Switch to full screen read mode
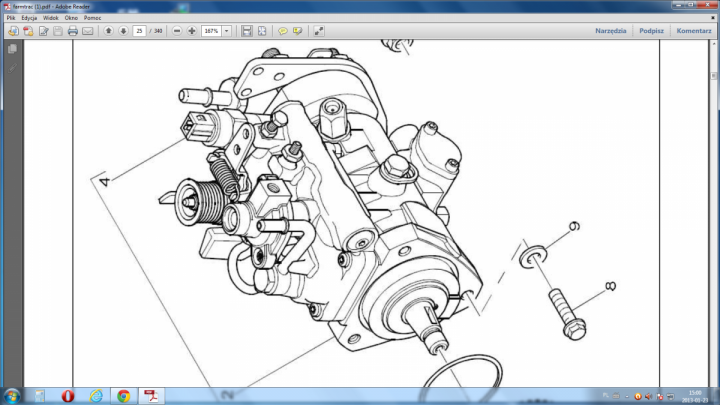This screenshot has height=405, width=720. (x=319, y=31)
